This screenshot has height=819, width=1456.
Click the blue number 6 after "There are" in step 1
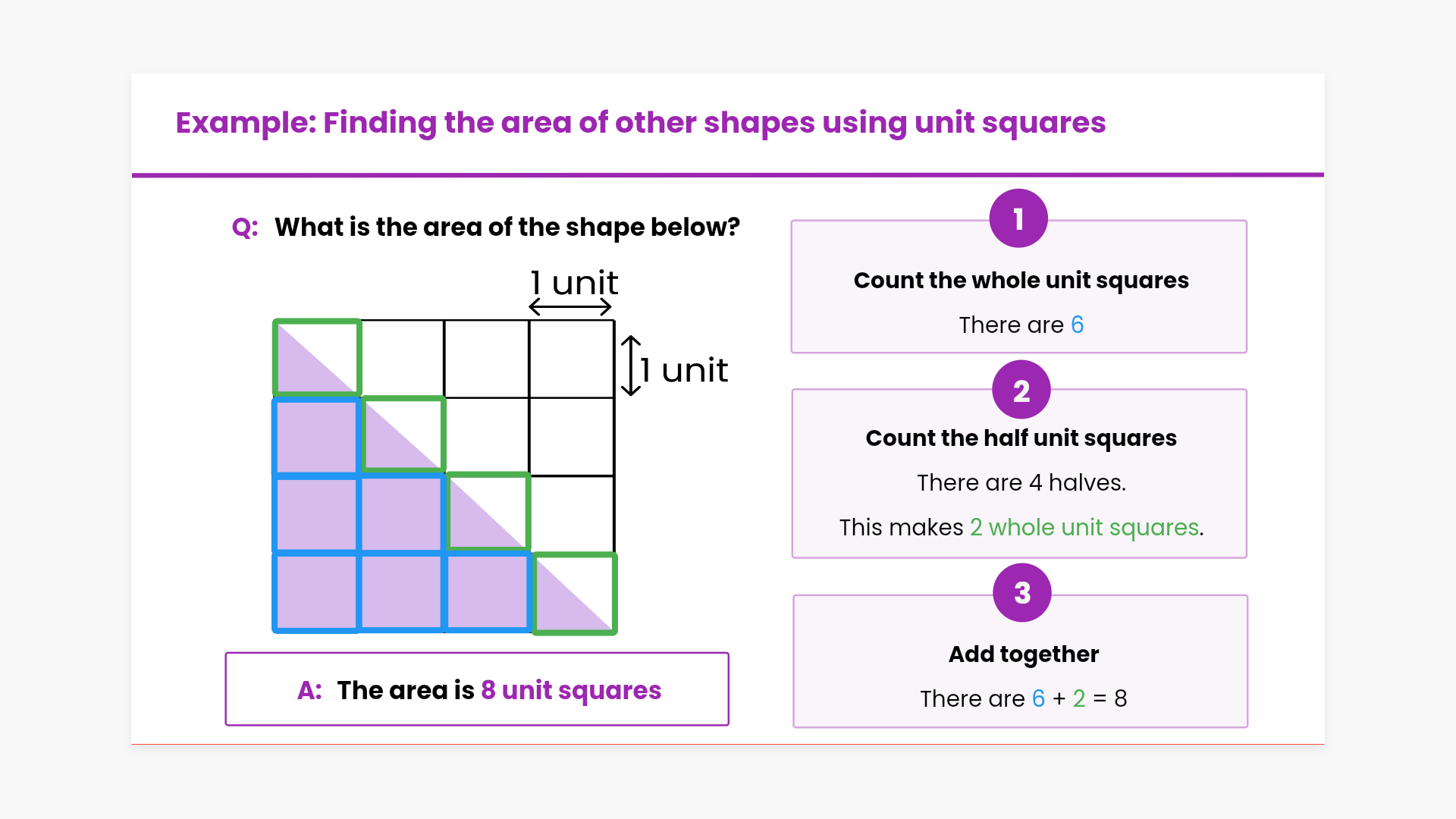point(1077,325)
